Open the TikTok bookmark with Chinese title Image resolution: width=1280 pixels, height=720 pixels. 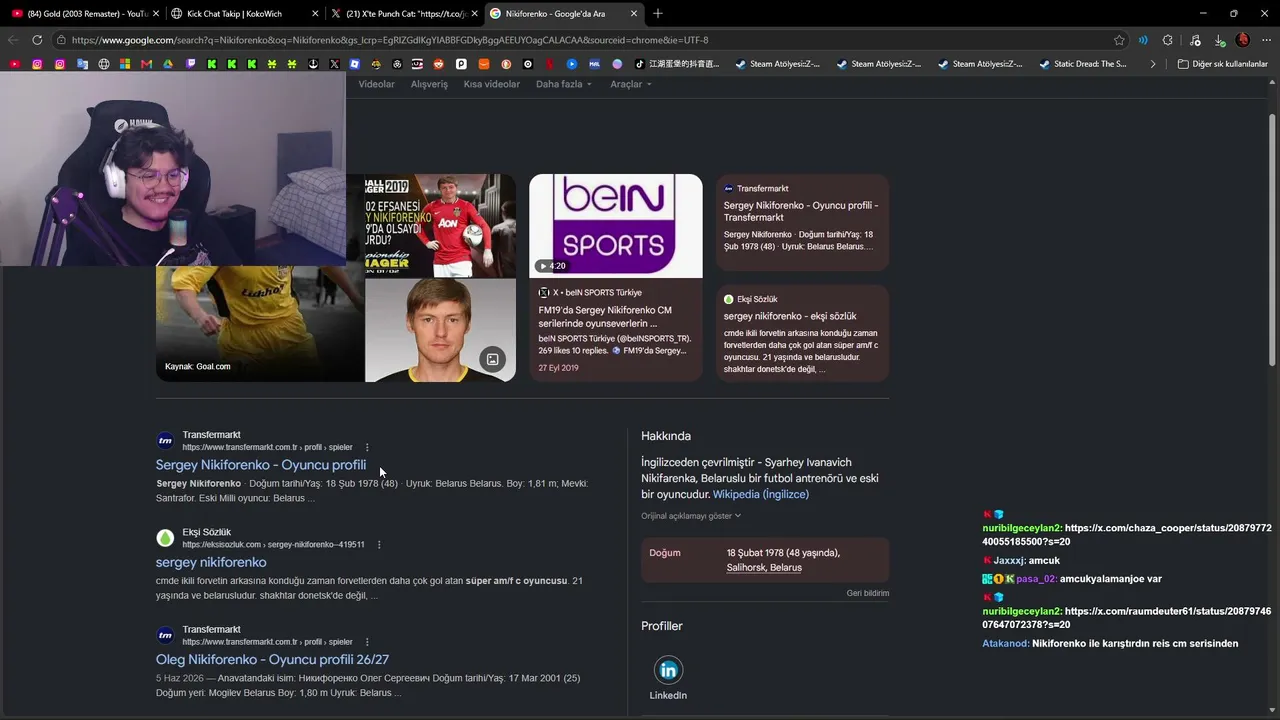point(677,64)
